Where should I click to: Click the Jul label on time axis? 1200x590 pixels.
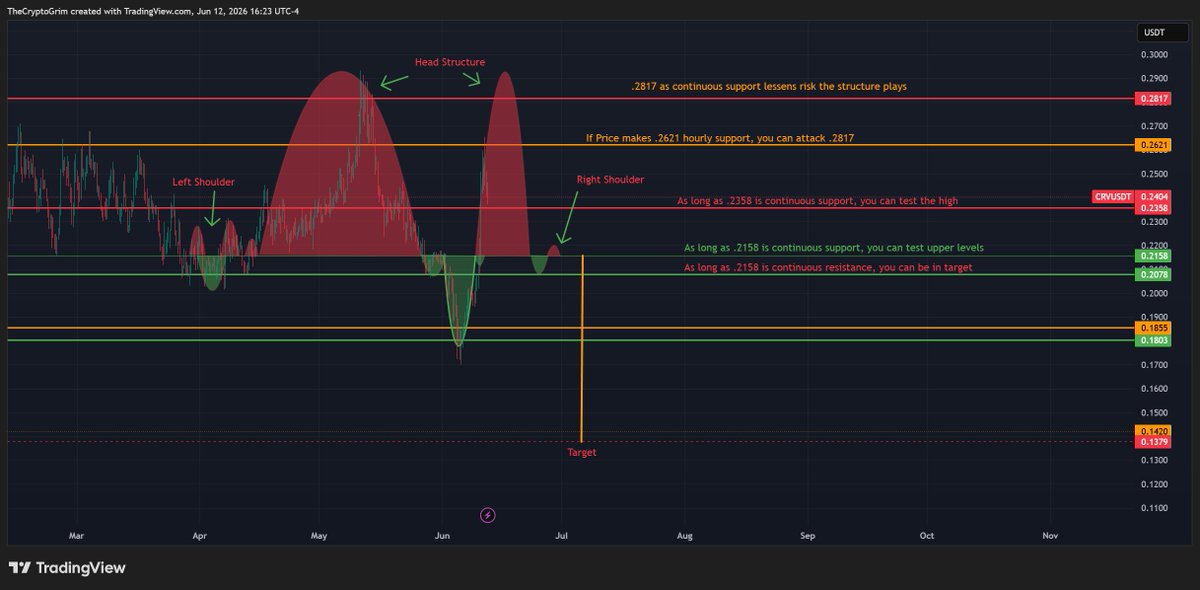point(562,536)
